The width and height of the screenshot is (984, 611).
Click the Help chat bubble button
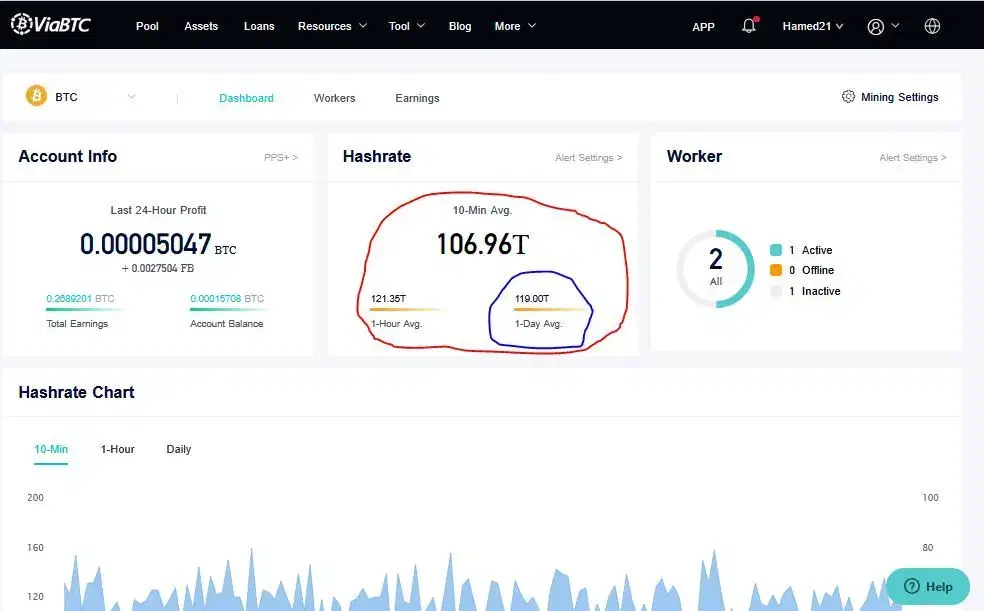pos(927,587)
